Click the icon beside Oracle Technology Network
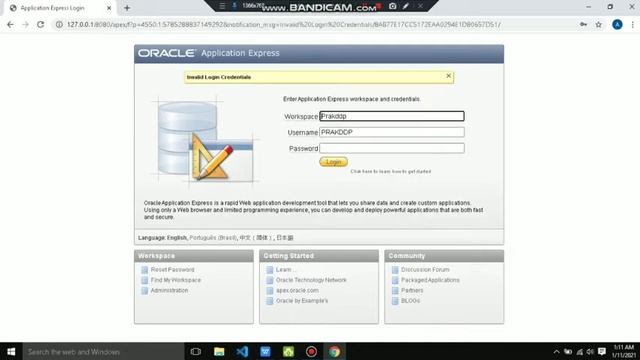640x360 pixels. 270,280
